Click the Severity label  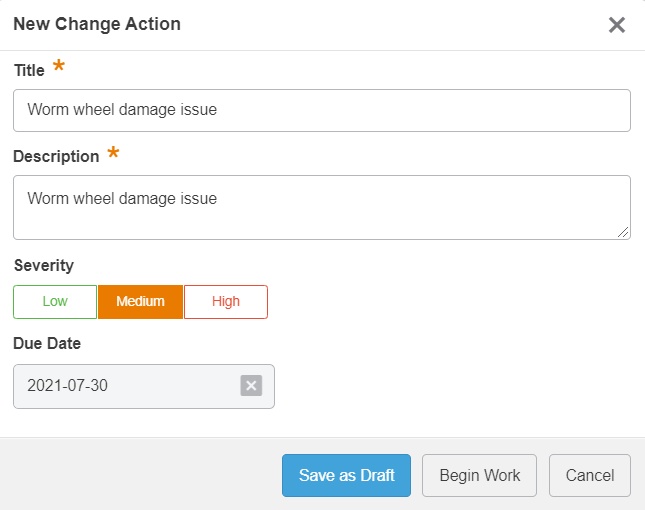point(43,265)
